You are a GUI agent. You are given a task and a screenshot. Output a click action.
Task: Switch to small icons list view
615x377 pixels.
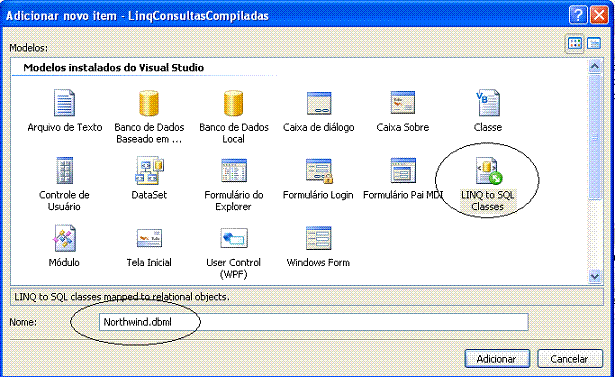(594, 43)
